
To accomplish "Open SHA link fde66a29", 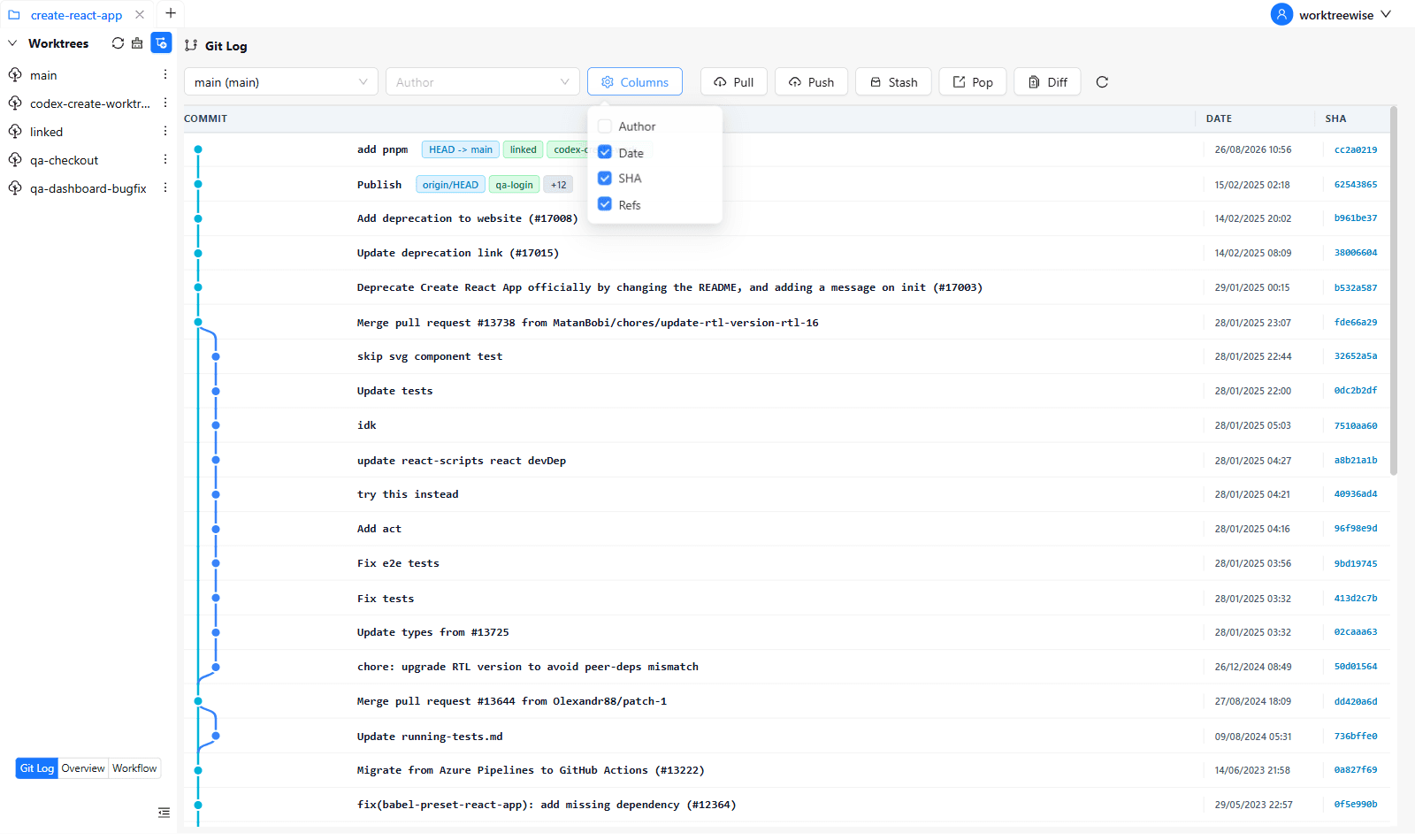I will tap(1356, 323).
